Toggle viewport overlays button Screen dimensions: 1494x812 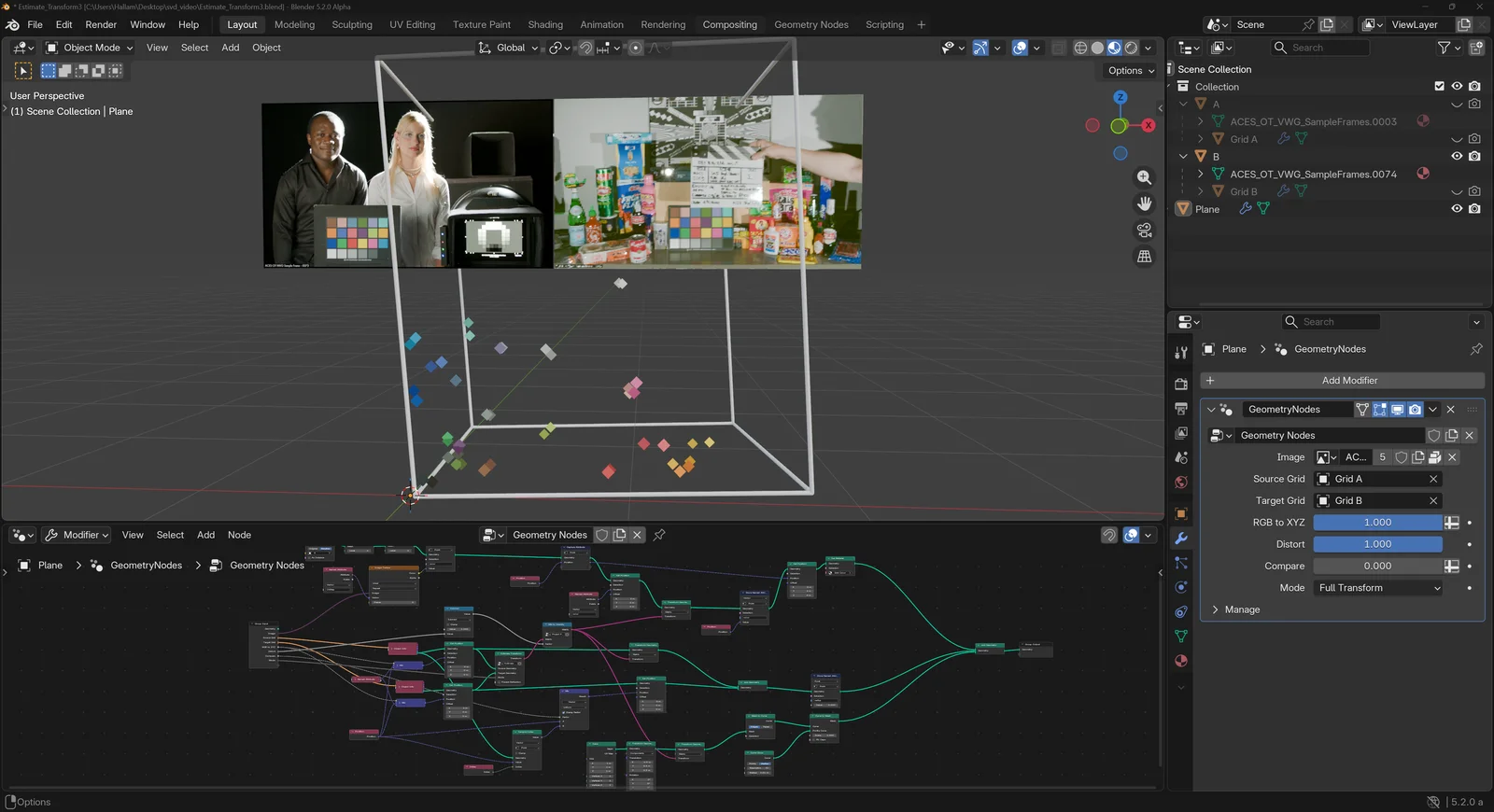point(1020,48)
